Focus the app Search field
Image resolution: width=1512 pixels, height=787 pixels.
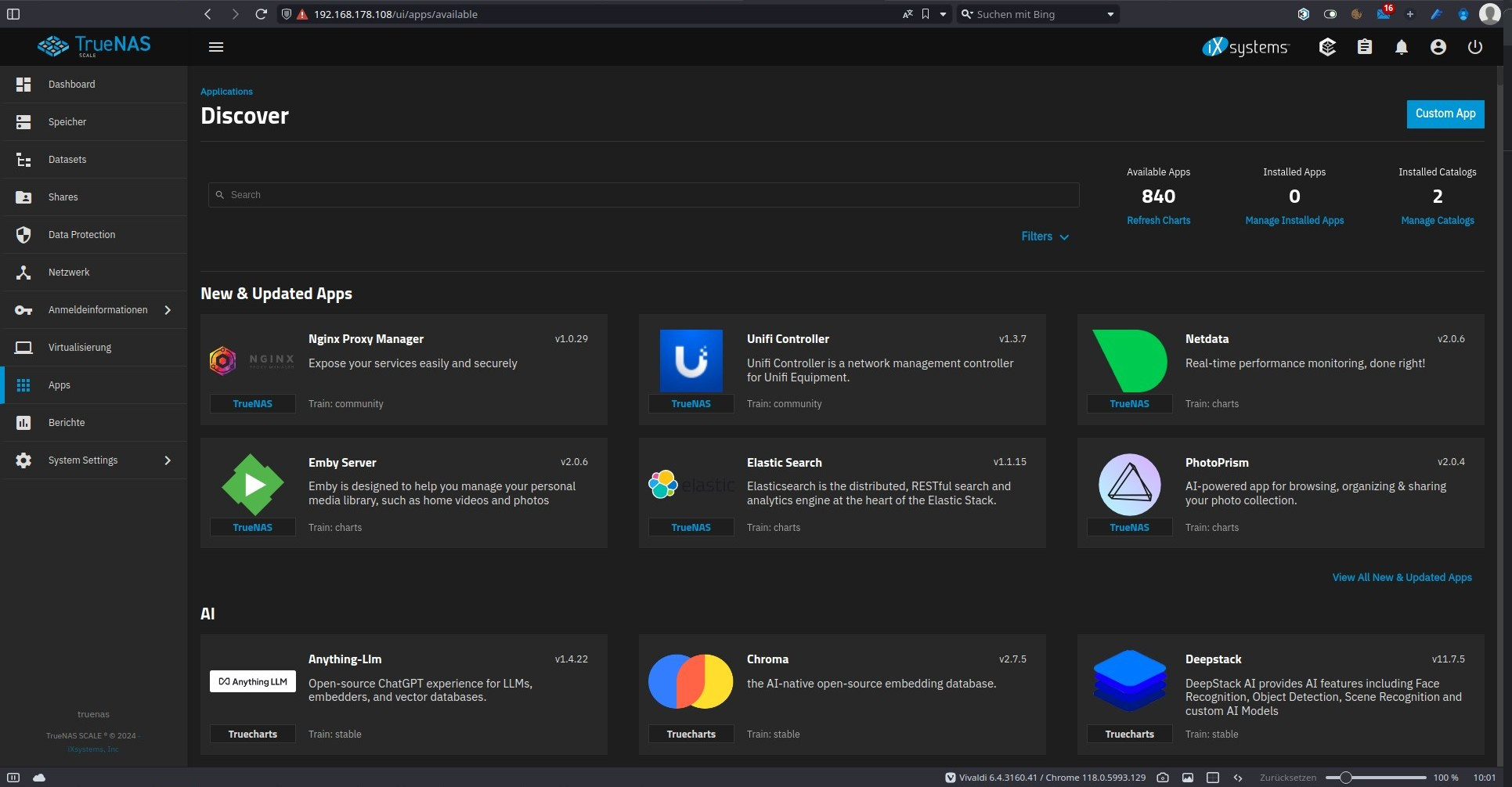644,195
